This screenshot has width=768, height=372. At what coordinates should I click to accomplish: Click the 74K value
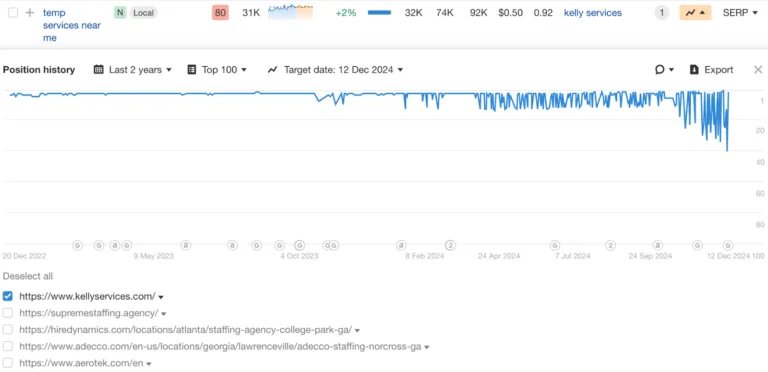pos(445,13)
